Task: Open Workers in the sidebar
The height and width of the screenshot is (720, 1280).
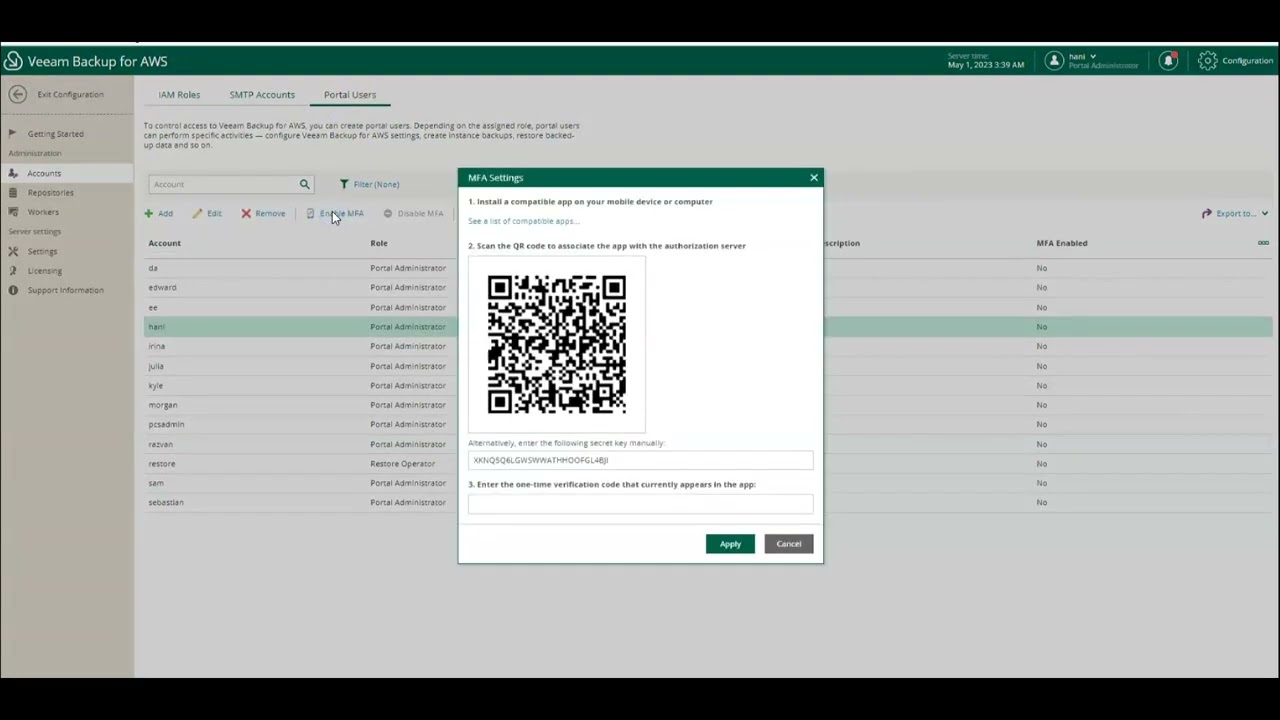Action: 43,212
